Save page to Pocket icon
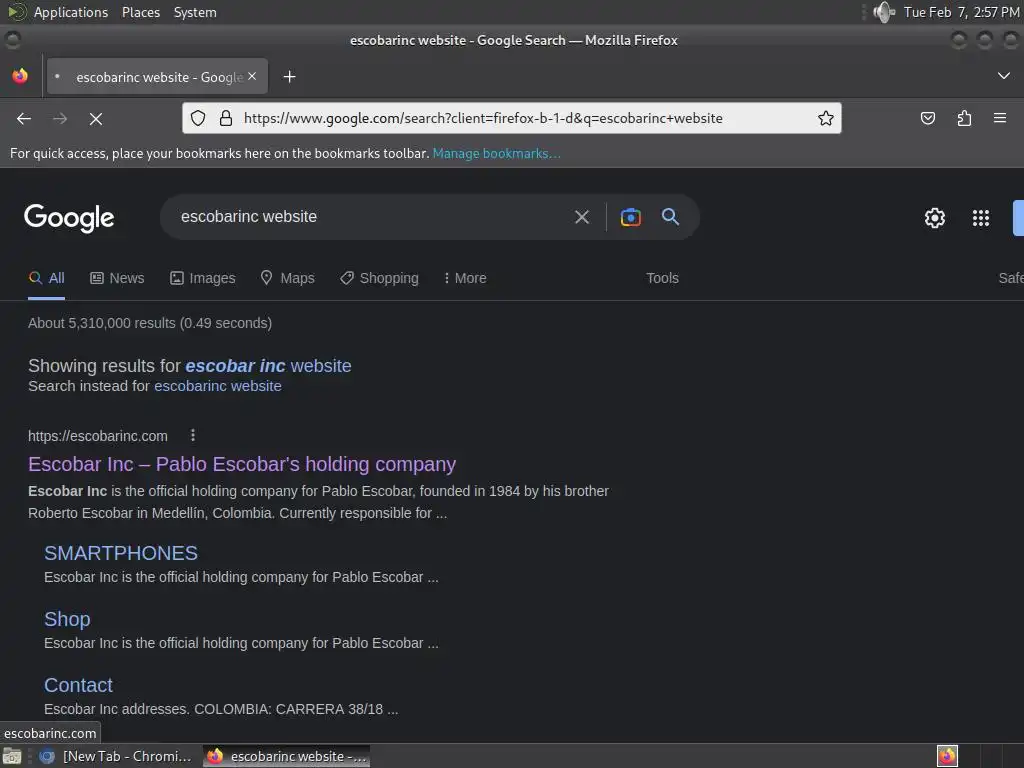 coord(927,118)
